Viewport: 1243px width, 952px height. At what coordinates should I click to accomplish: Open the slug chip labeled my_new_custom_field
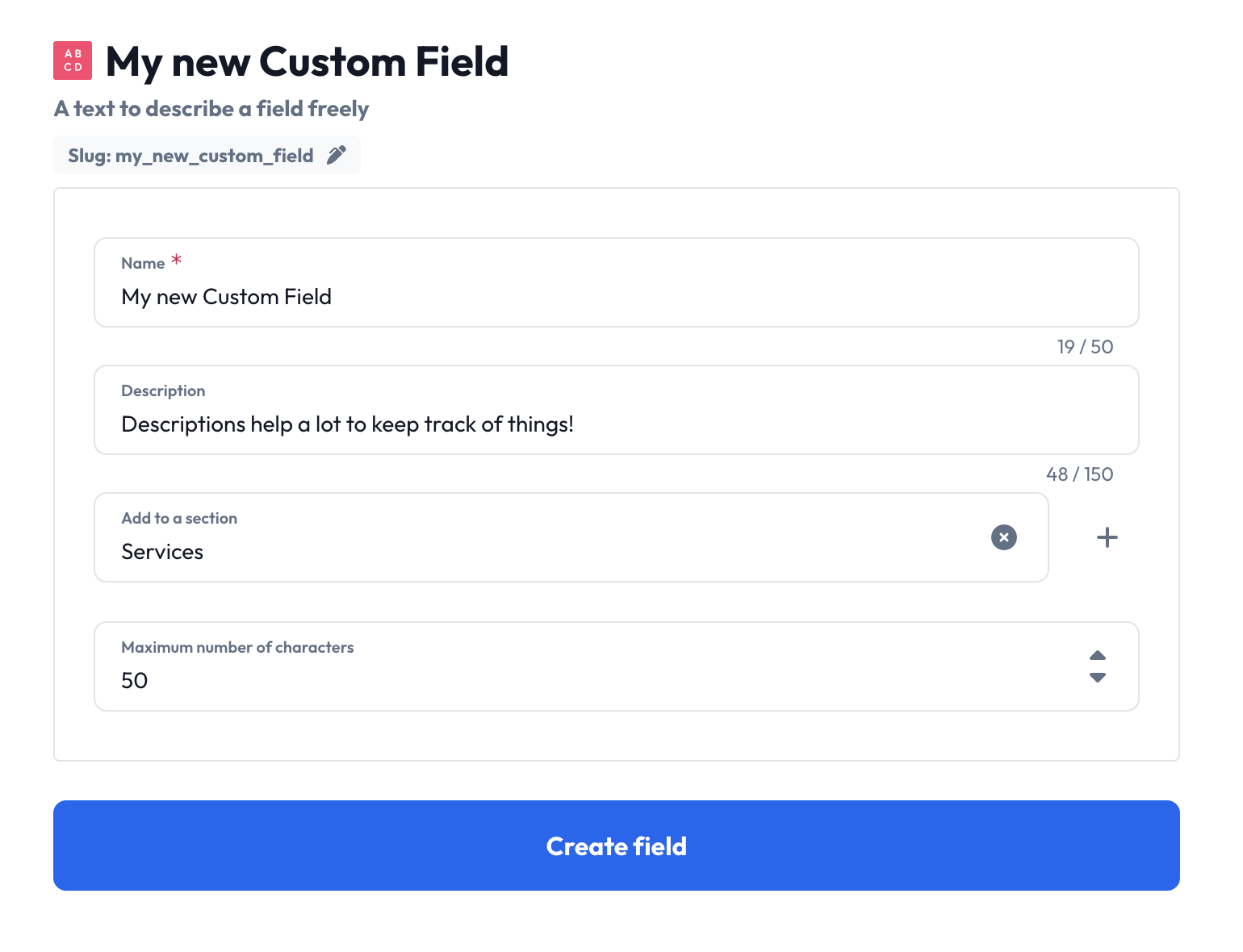(207, 154)
